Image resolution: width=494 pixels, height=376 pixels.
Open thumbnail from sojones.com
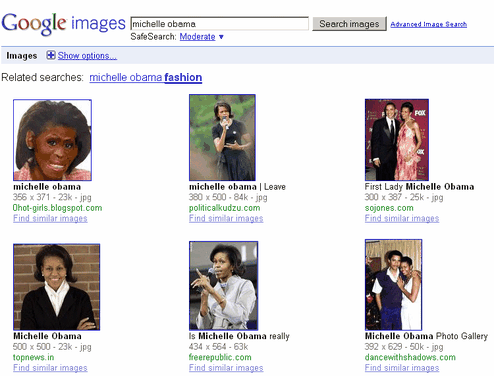[x=397, y=140]
